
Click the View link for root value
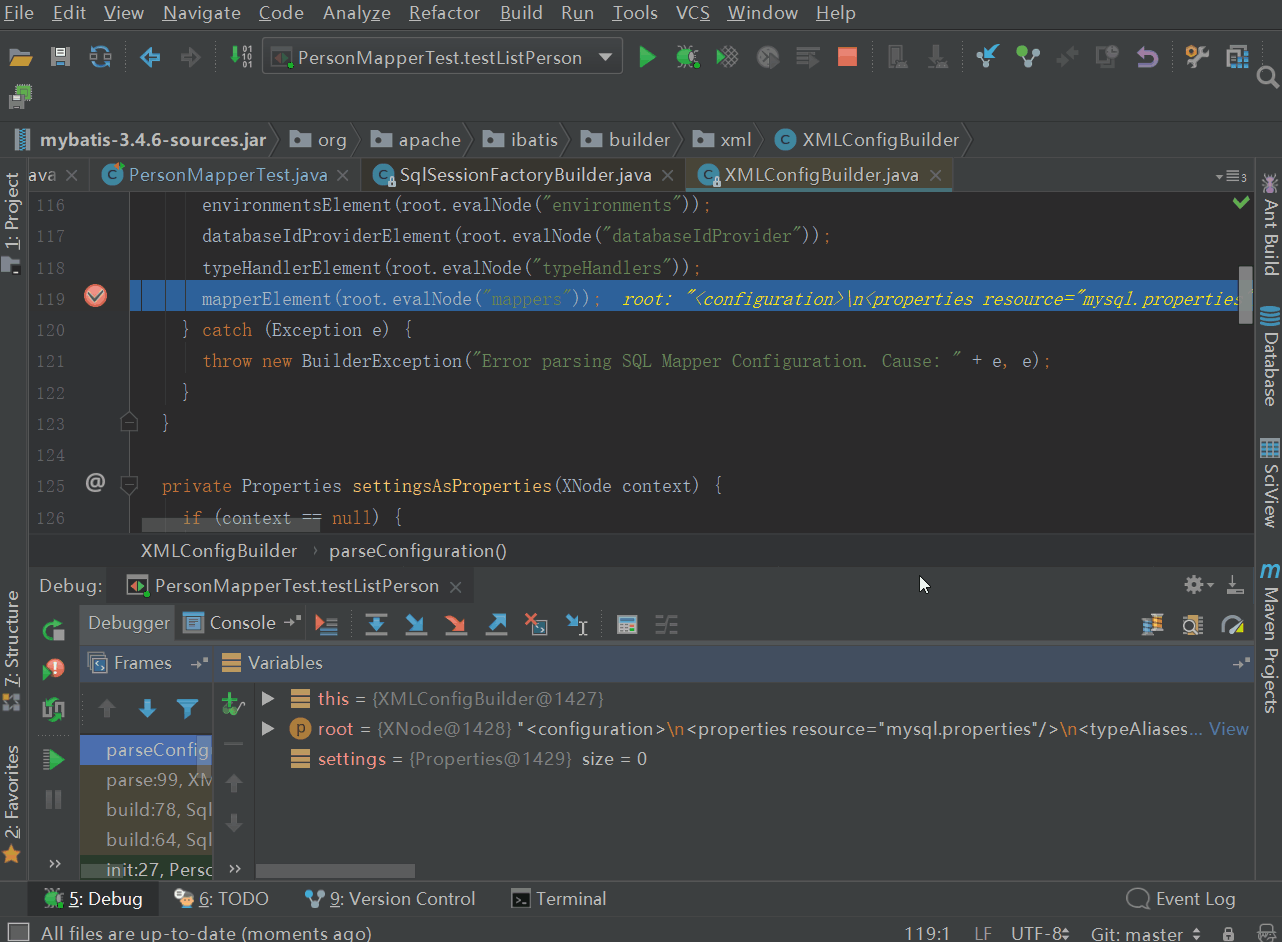click(x=1228, y=729)
